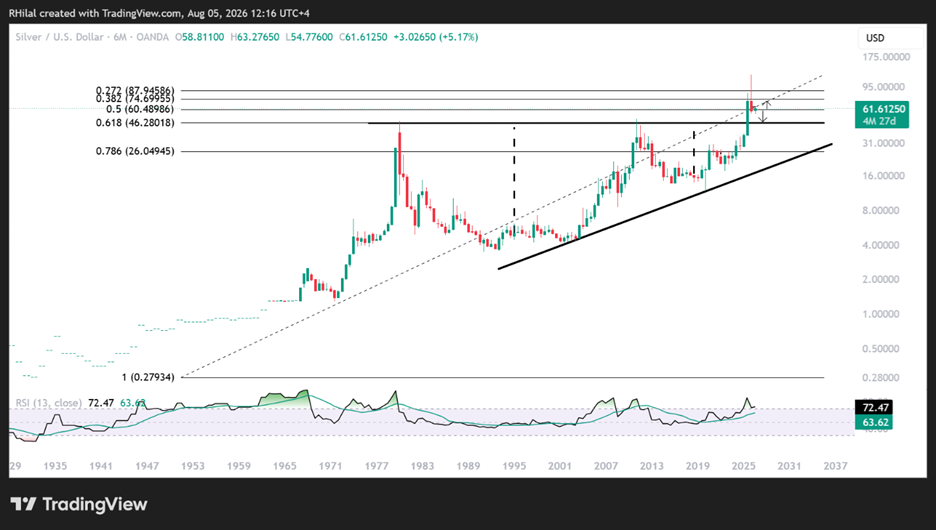Click the 2019 time axis label
Screen dimensions: 936x530
click(697, 466)
